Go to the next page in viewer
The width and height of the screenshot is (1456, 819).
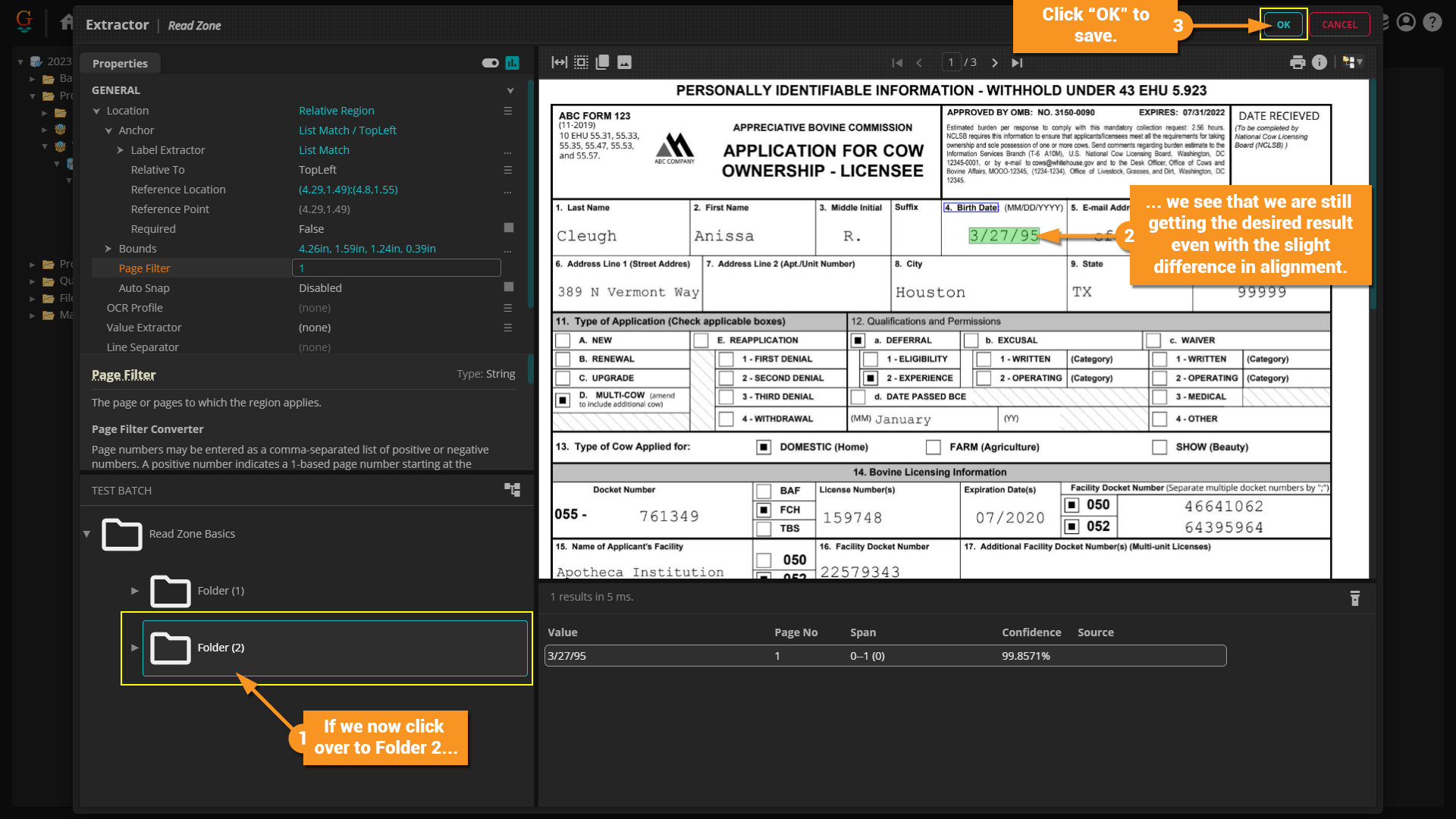pyautogui.click(x=995, y=63)
